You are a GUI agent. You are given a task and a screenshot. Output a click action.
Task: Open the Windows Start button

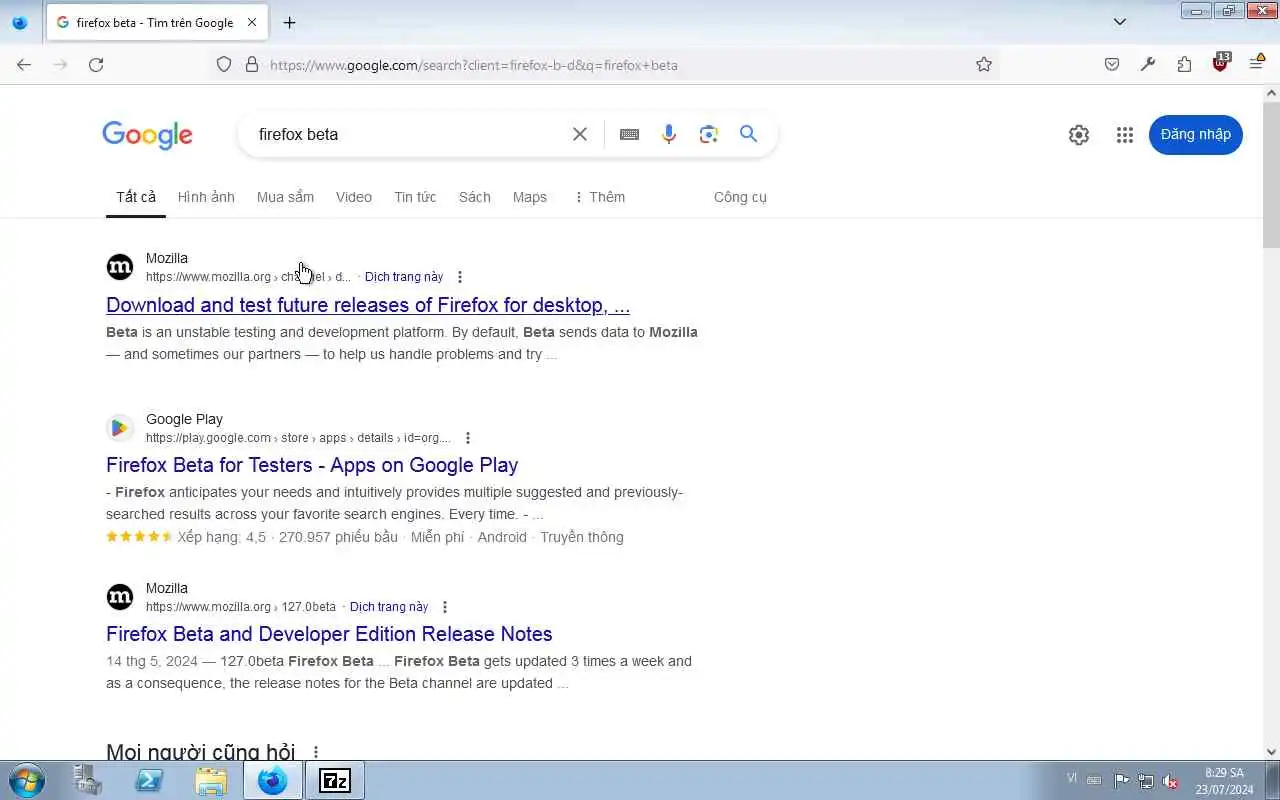(x=26, y=780)
